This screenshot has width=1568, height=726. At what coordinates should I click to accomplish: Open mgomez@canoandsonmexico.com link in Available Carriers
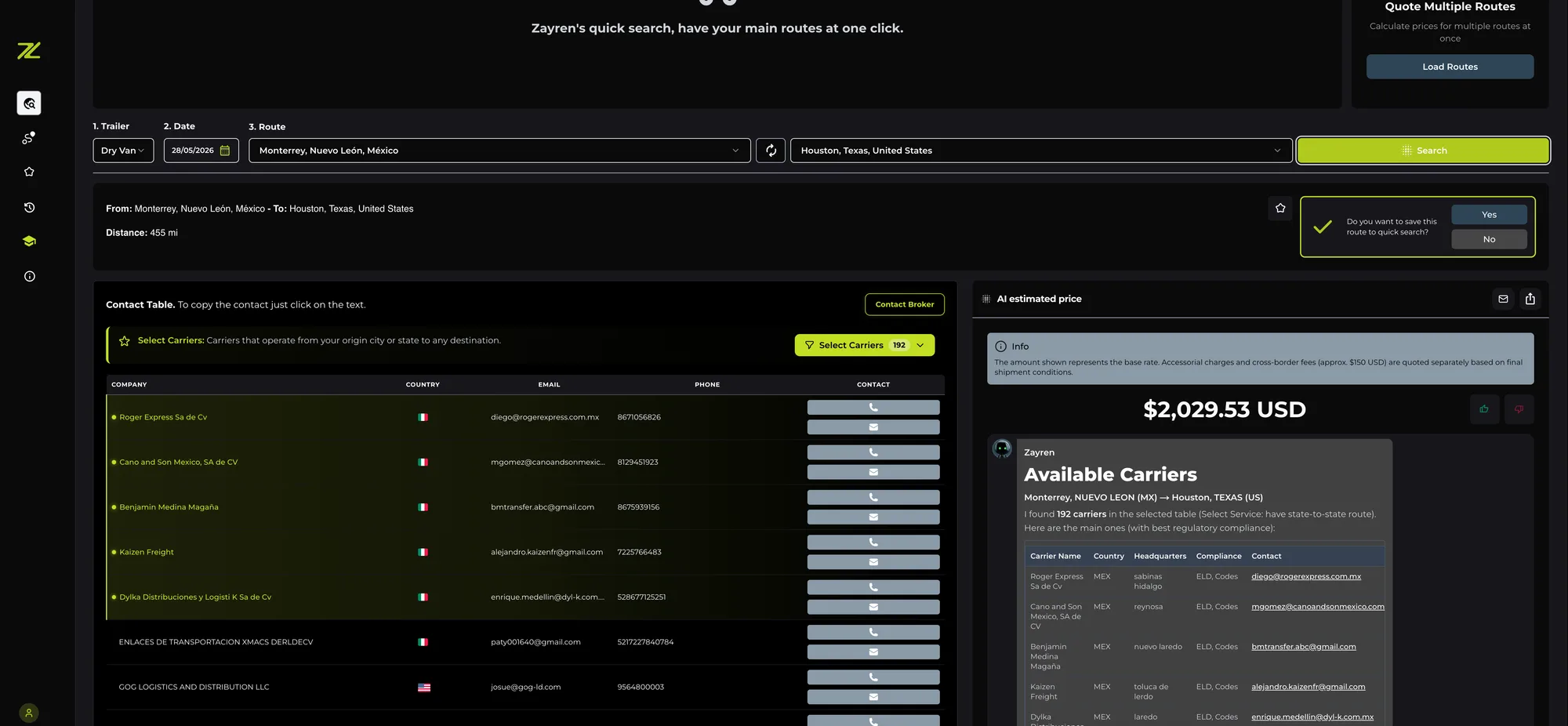tap(1318, 607)
